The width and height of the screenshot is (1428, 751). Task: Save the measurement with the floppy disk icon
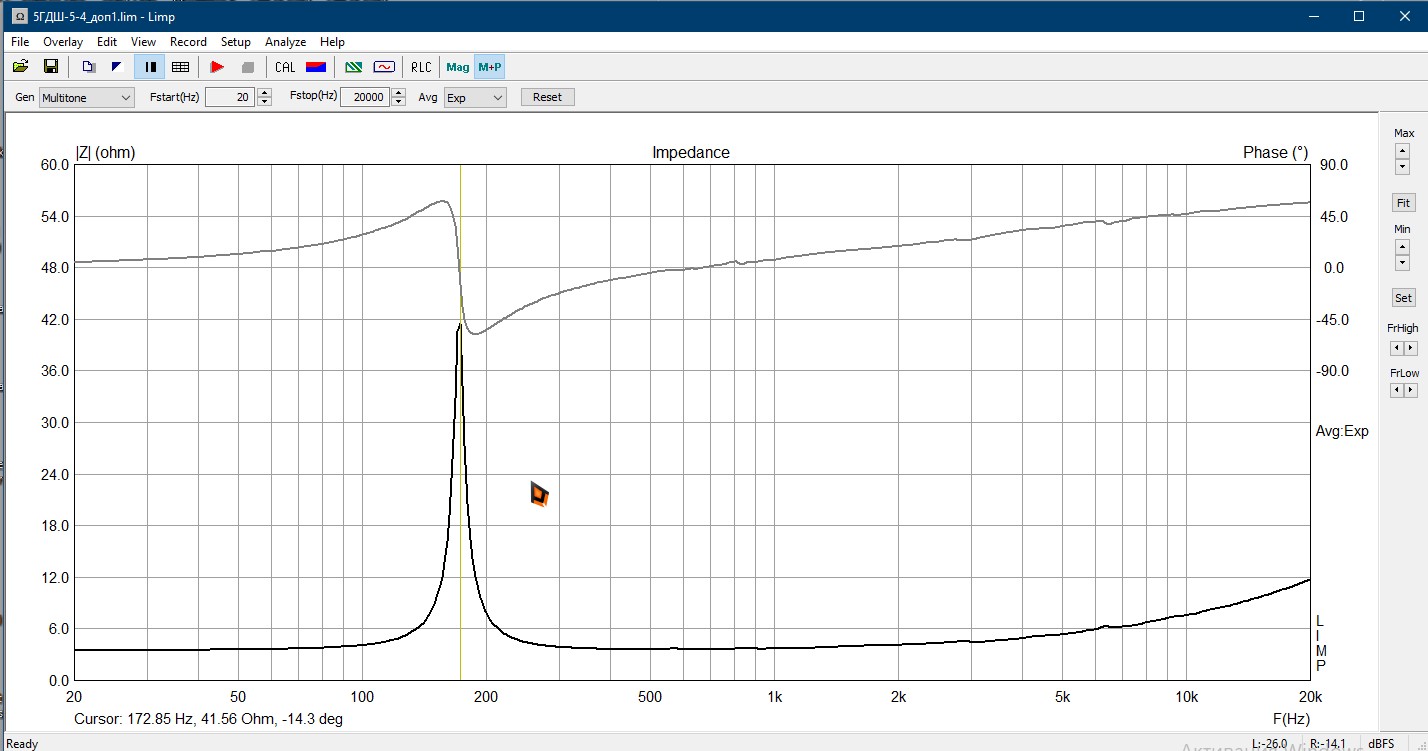pyautogui.click(x=50, y=67)
